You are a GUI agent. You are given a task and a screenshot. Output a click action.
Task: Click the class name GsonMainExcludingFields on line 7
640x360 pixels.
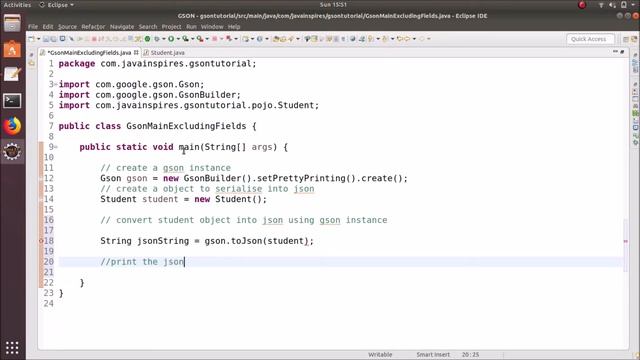point(186,126)
